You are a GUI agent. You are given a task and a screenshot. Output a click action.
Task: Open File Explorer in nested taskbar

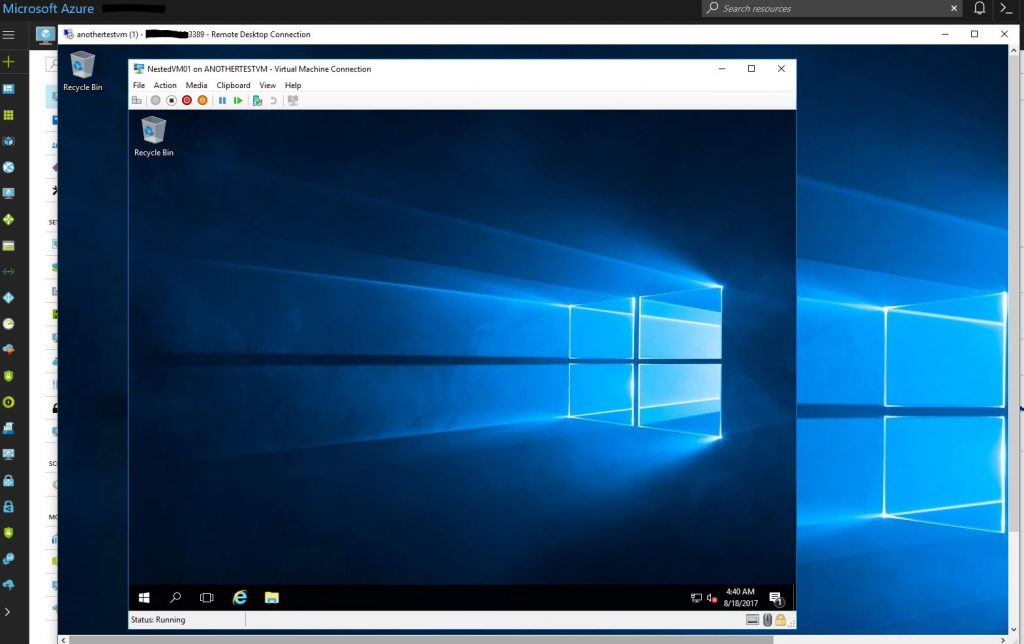point(271,598)
